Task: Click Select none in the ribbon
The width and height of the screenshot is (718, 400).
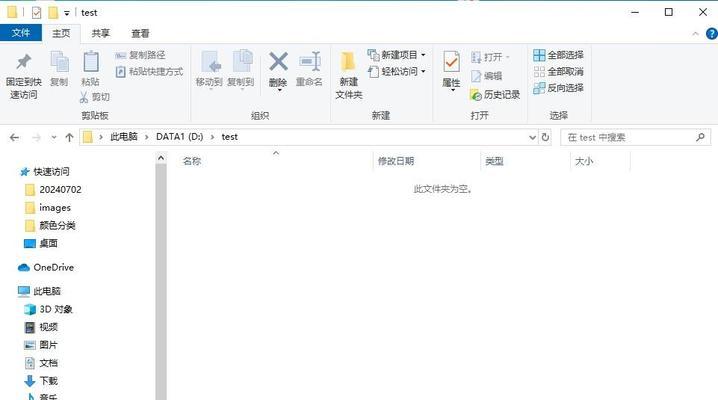Action: [x=558, y=71]
